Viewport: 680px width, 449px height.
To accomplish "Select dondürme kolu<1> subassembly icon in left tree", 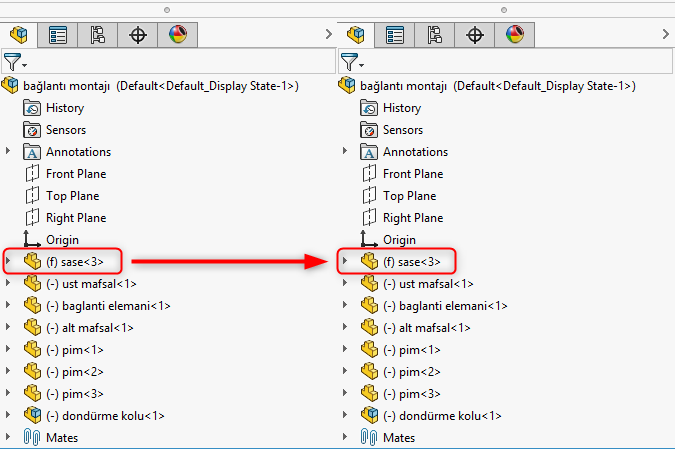I will click(32, 416).
